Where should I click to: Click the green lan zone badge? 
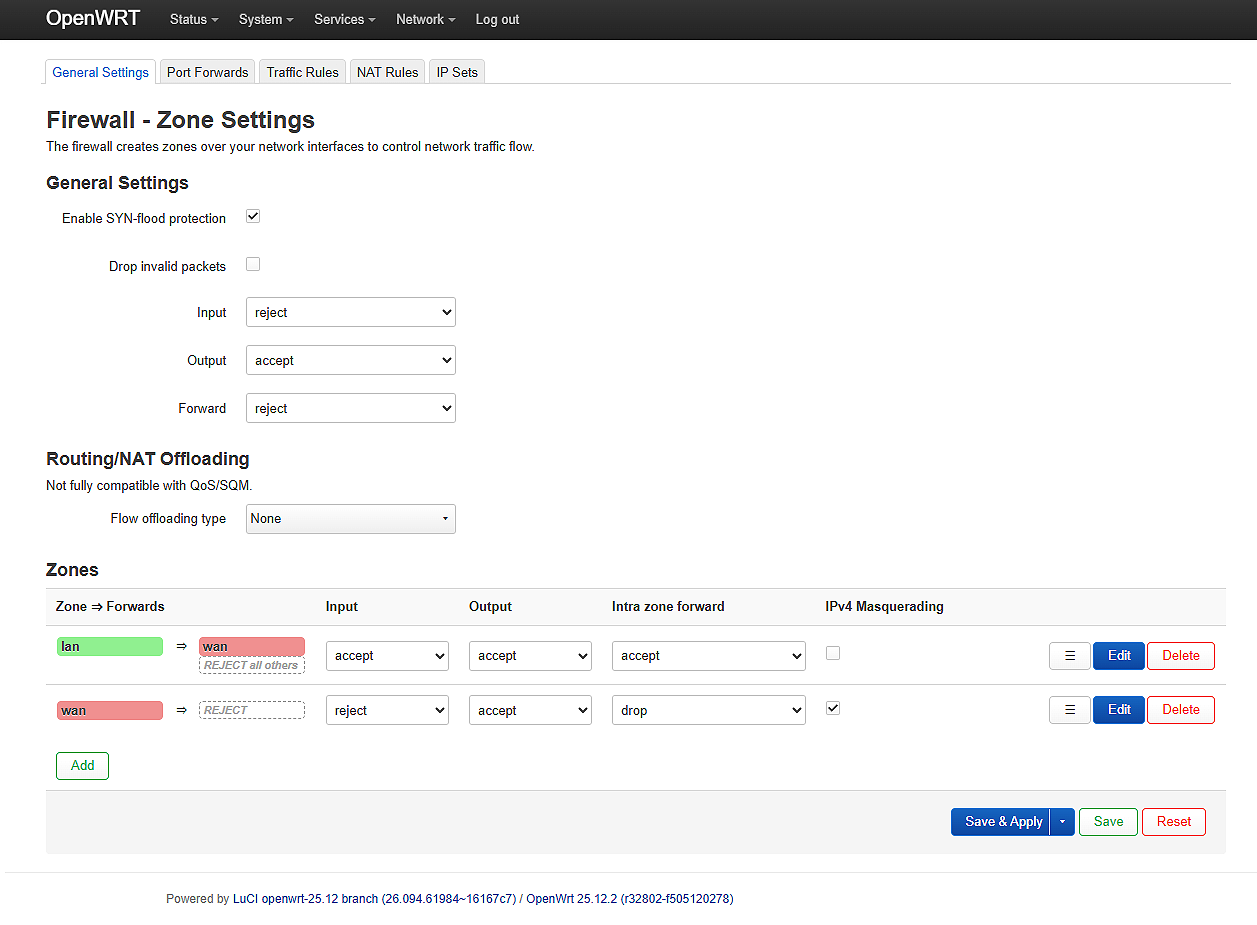click(109, 647)
